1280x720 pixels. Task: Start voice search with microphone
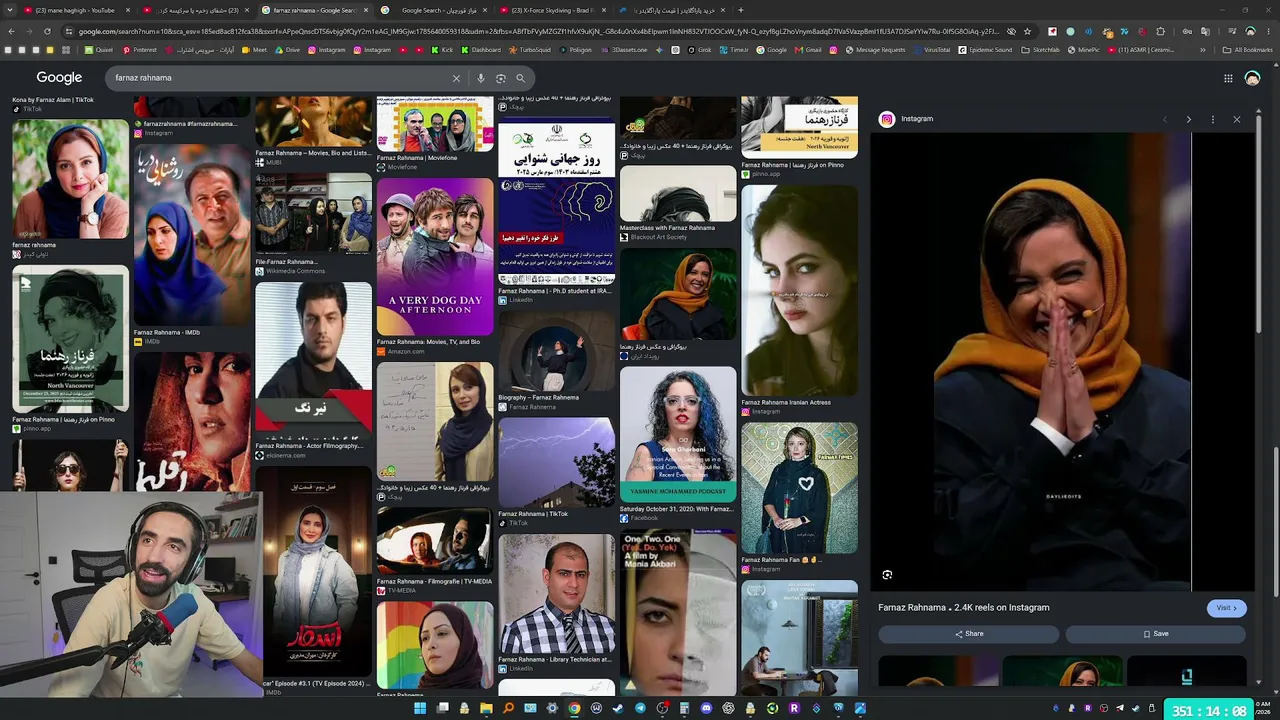click(481, 78)
